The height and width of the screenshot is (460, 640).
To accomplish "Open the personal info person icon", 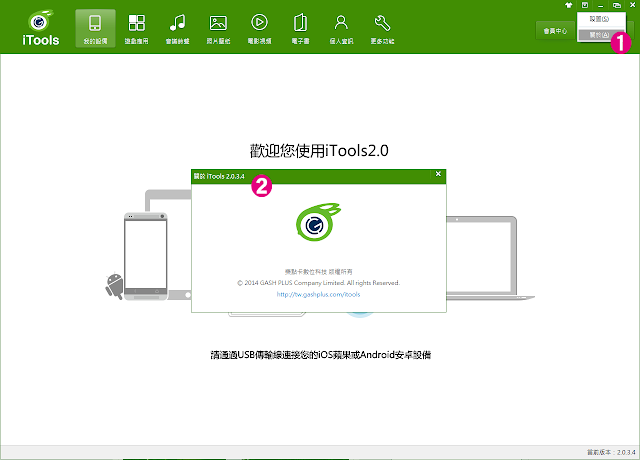I will coord(341,29).
